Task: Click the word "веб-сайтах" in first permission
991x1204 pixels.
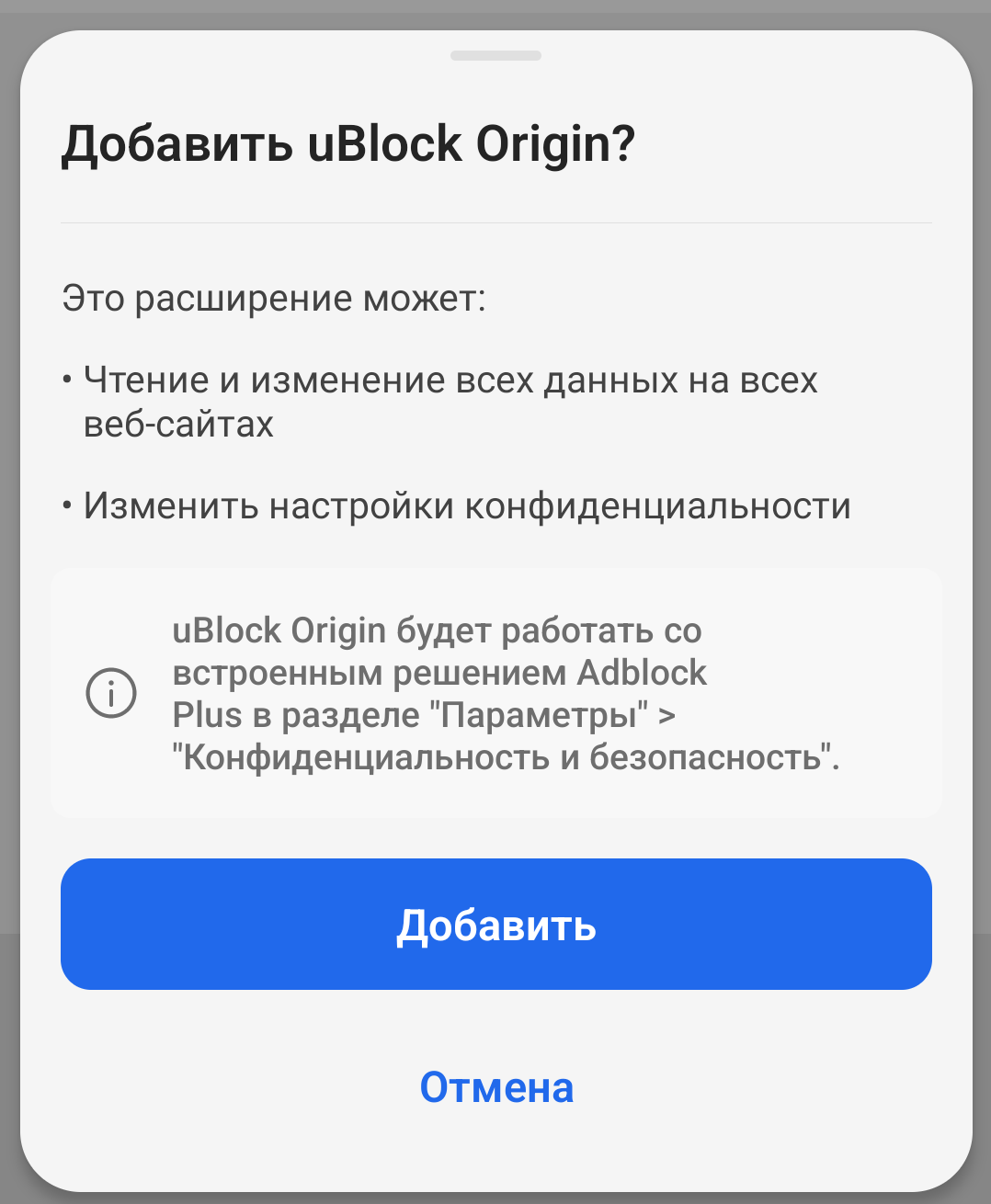Action: 179,425
